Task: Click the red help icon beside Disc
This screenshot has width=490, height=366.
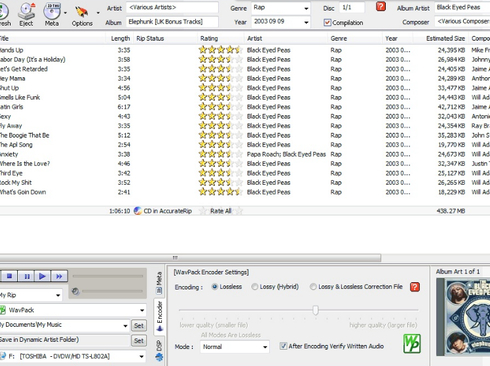Action: [381, 7]
